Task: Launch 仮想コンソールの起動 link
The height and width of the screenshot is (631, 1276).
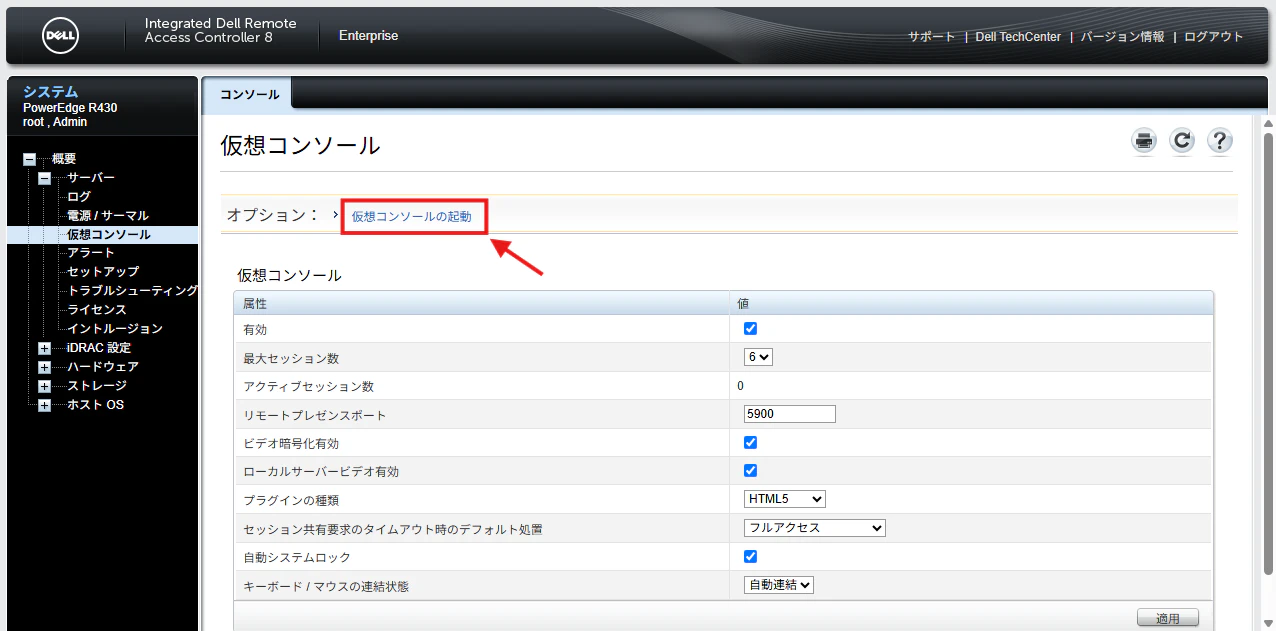Action: (411, 216)
